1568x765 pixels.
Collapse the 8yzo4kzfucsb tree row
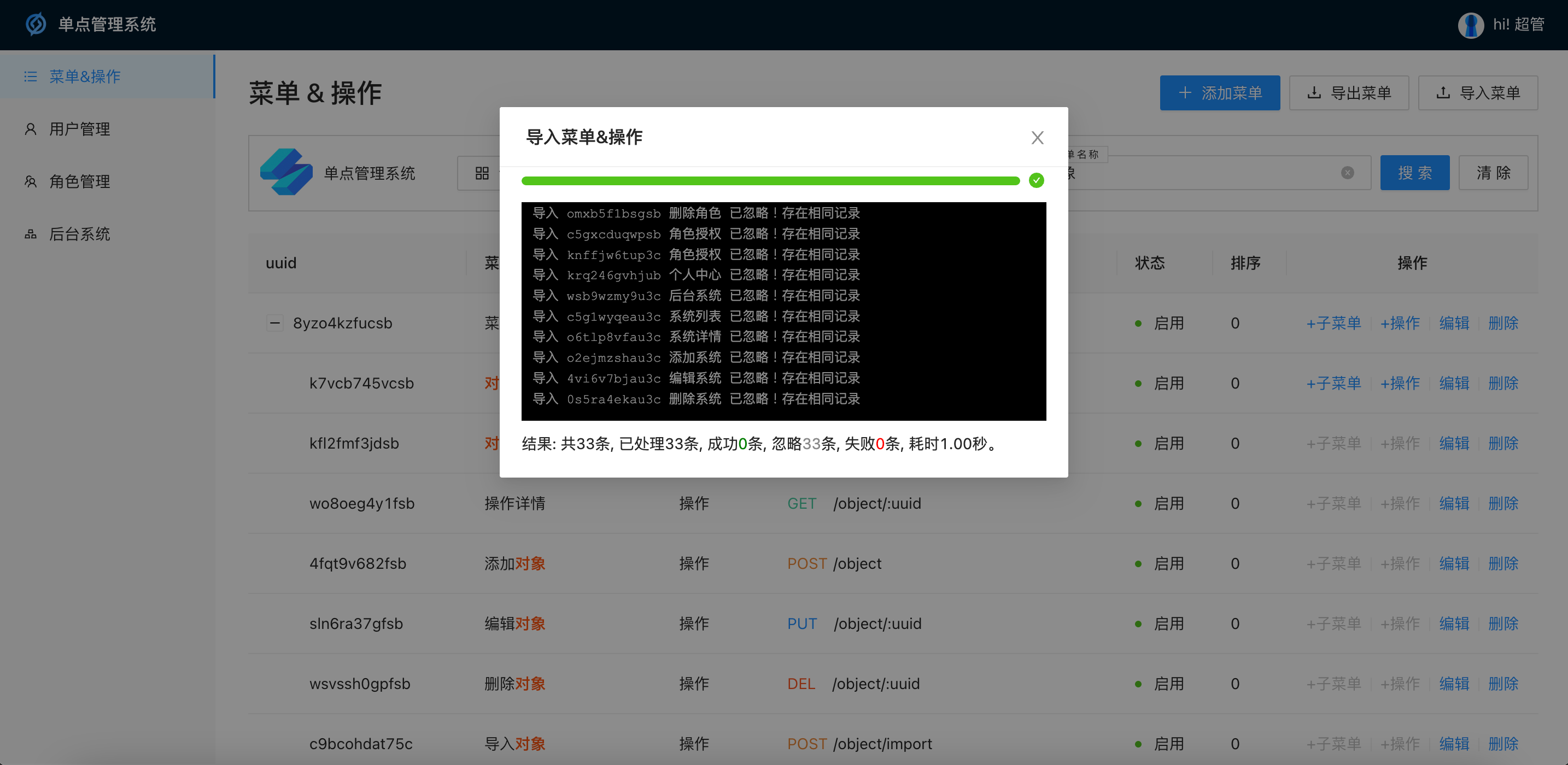tap(274, 323)
